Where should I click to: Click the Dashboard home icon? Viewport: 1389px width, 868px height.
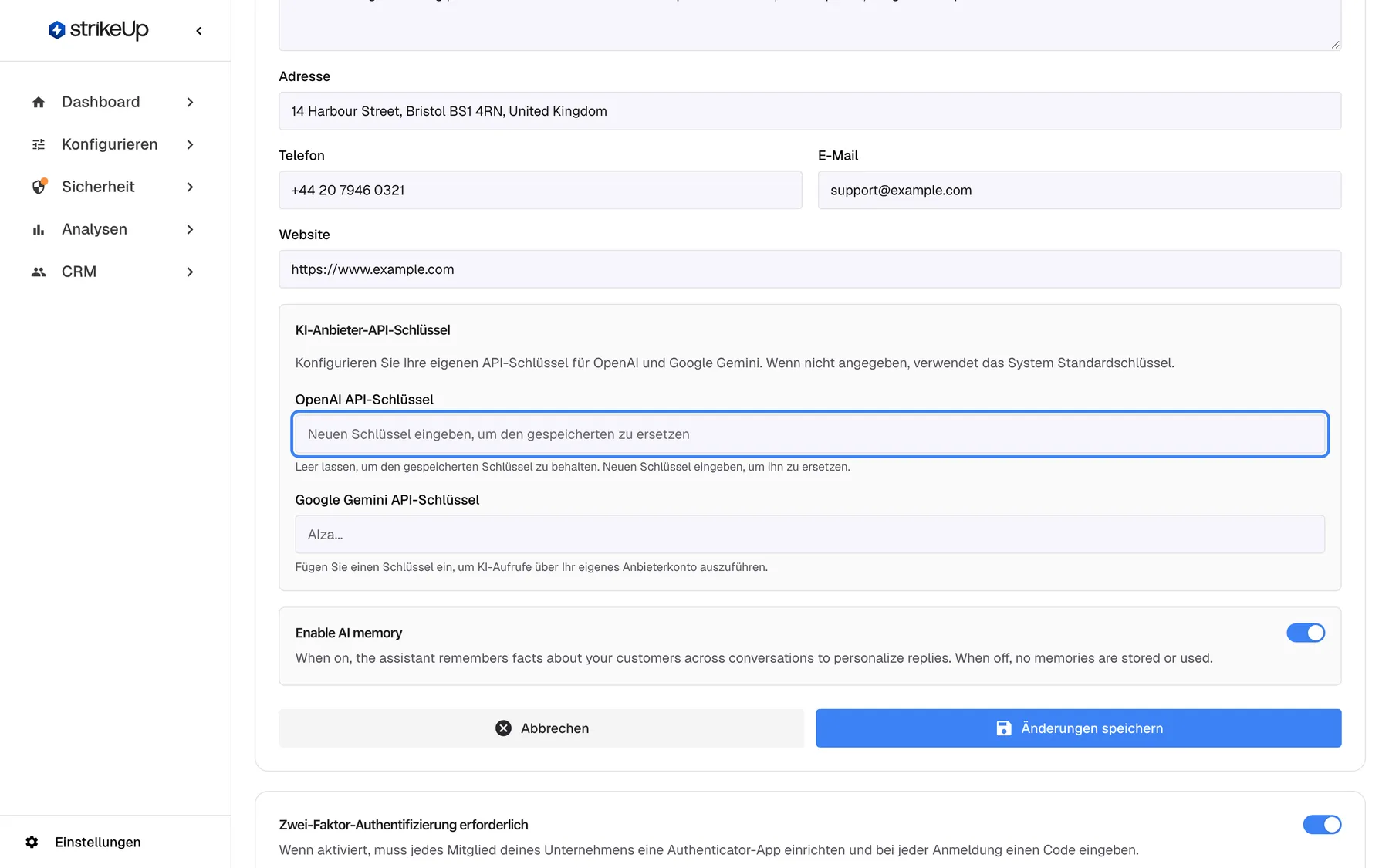coord(39,102)
